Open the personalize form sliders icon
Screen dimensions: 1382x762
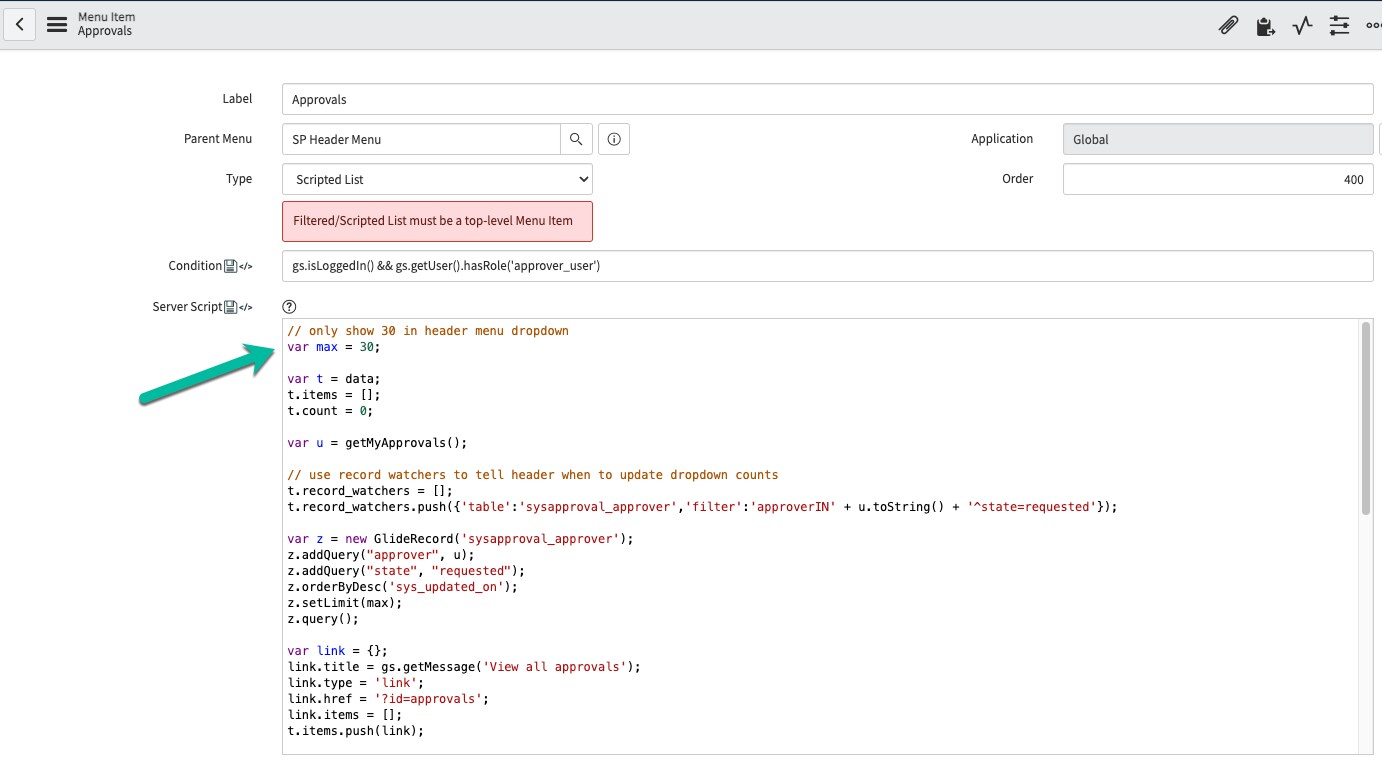pyautogui.click(x=1339, y=25)
